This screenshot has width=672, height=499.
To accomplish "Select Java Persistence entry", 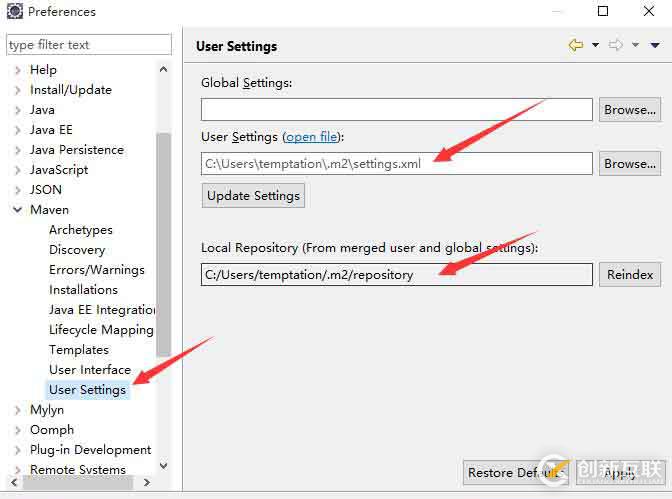I will [x=77, y=150].
